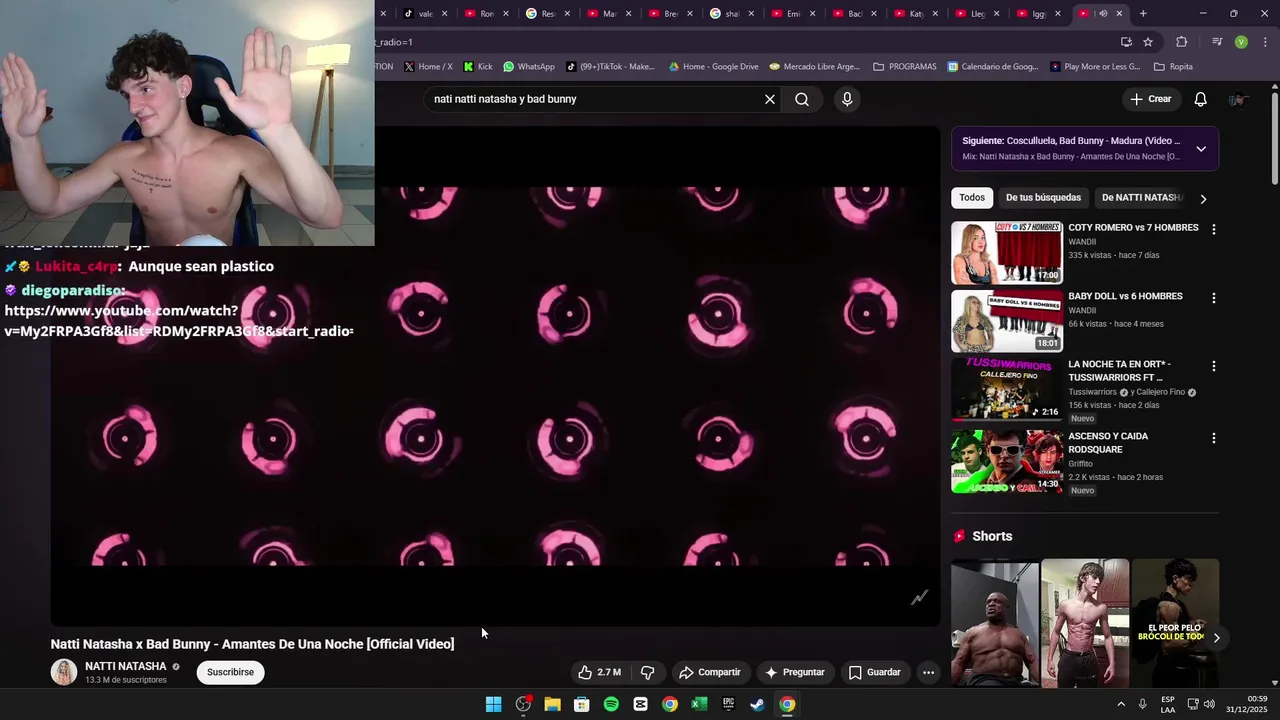Toggle the taskbar microphone indicator
Viewport: 1280px width, 720px height.
[x=1142, y=704]
